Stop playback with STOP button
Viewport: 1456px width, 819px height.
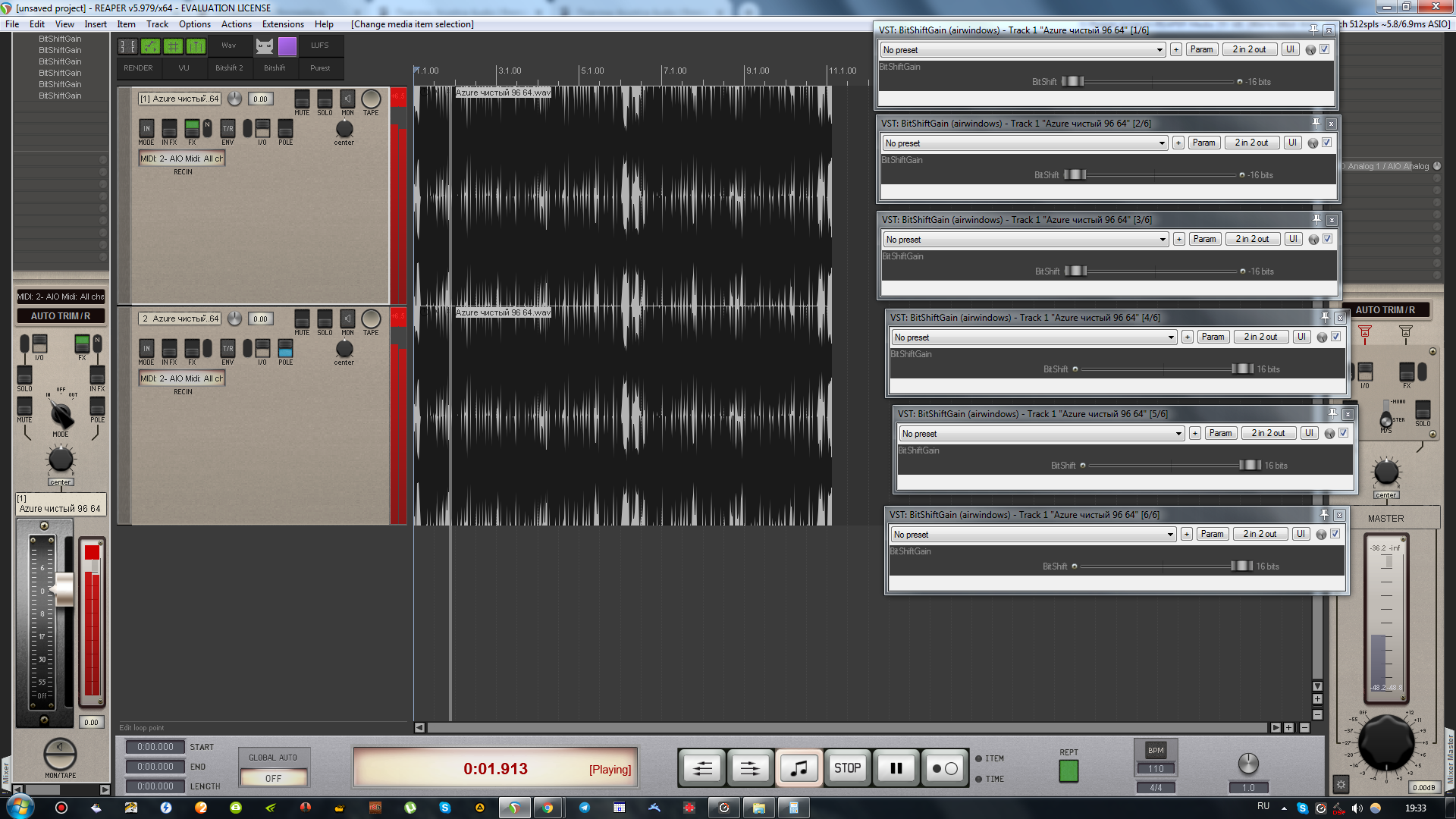click(x=847, y=768)
